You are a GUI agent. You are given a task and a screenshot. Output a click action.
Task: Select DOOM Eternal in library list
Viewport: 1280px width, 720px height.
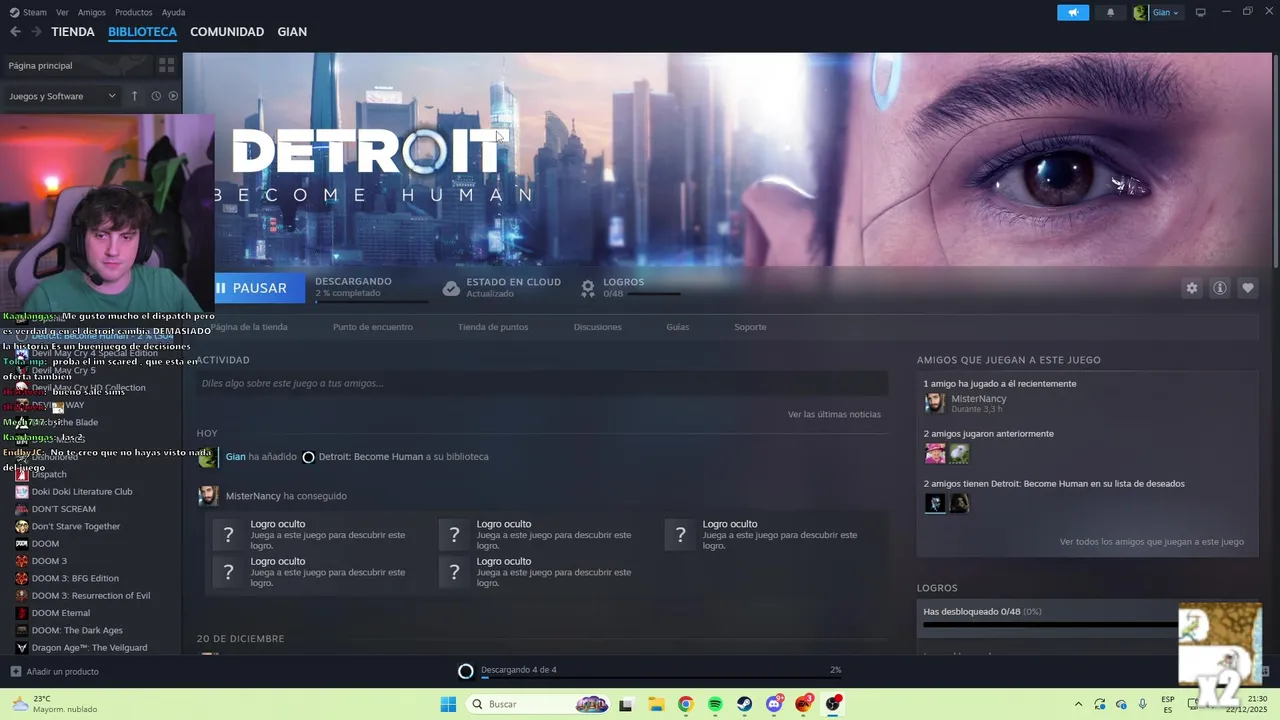tap(61, 613)
